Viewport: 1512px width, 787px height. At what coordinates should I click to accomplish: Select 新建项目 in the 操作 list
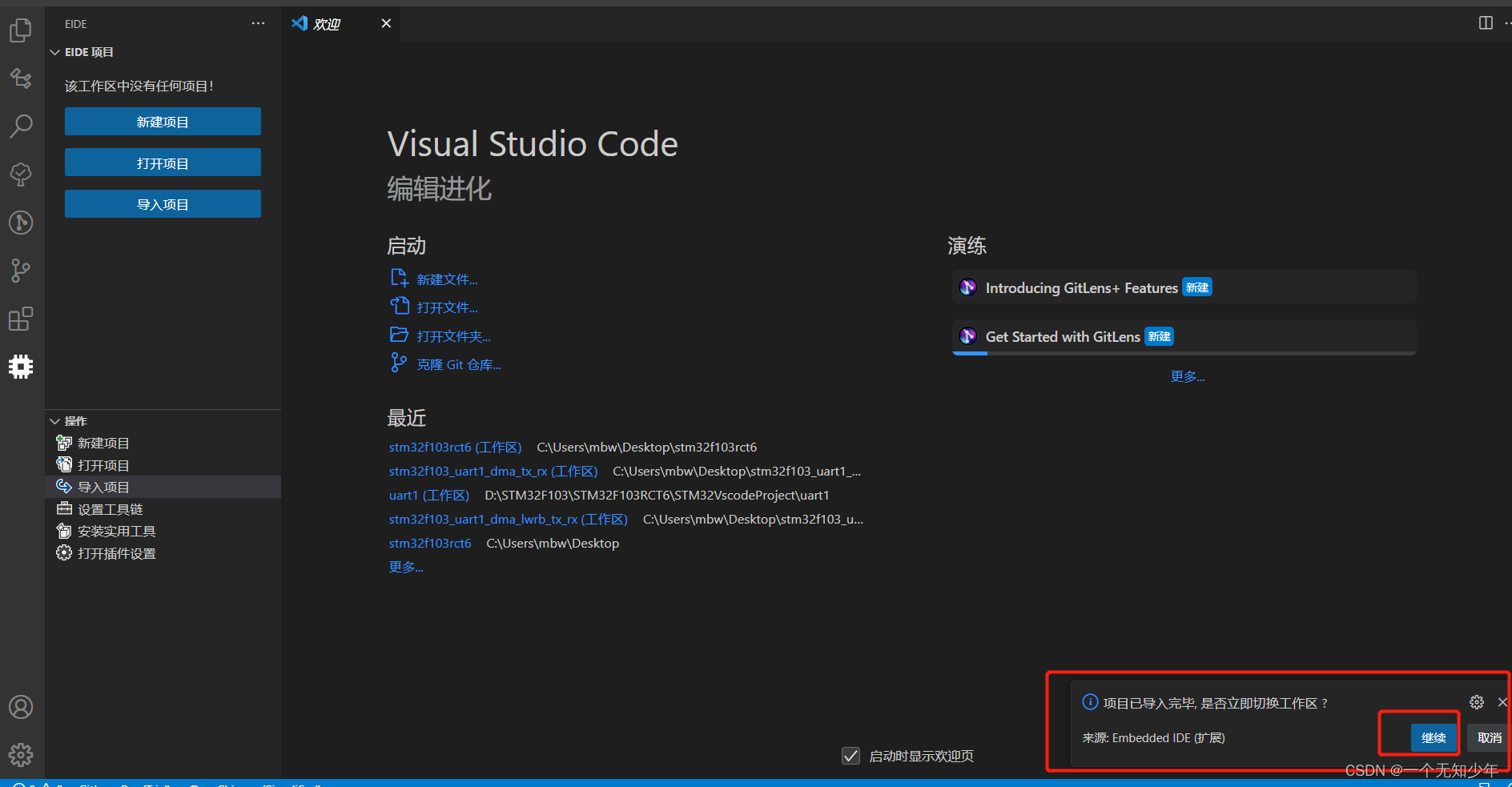tap(163, 443)
